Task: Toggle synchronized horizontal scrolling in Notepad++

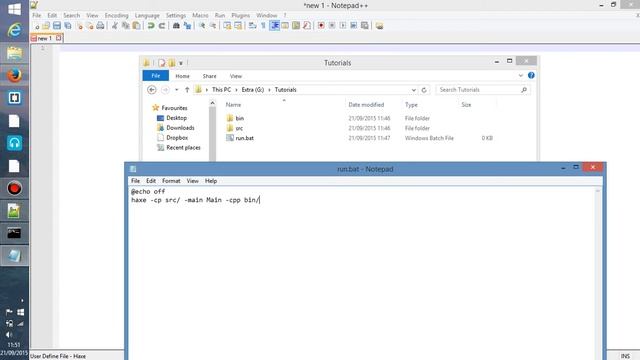Action: [x=238, y=26]
